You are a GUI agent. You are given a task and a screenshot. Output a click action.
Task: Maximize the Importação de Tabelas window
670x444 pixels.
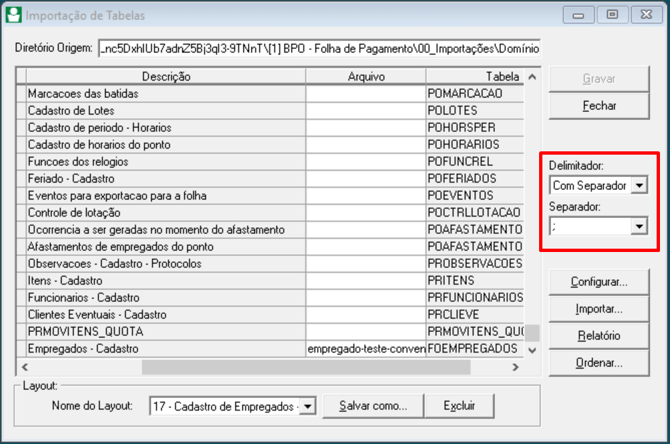click(x=612, y=15)
